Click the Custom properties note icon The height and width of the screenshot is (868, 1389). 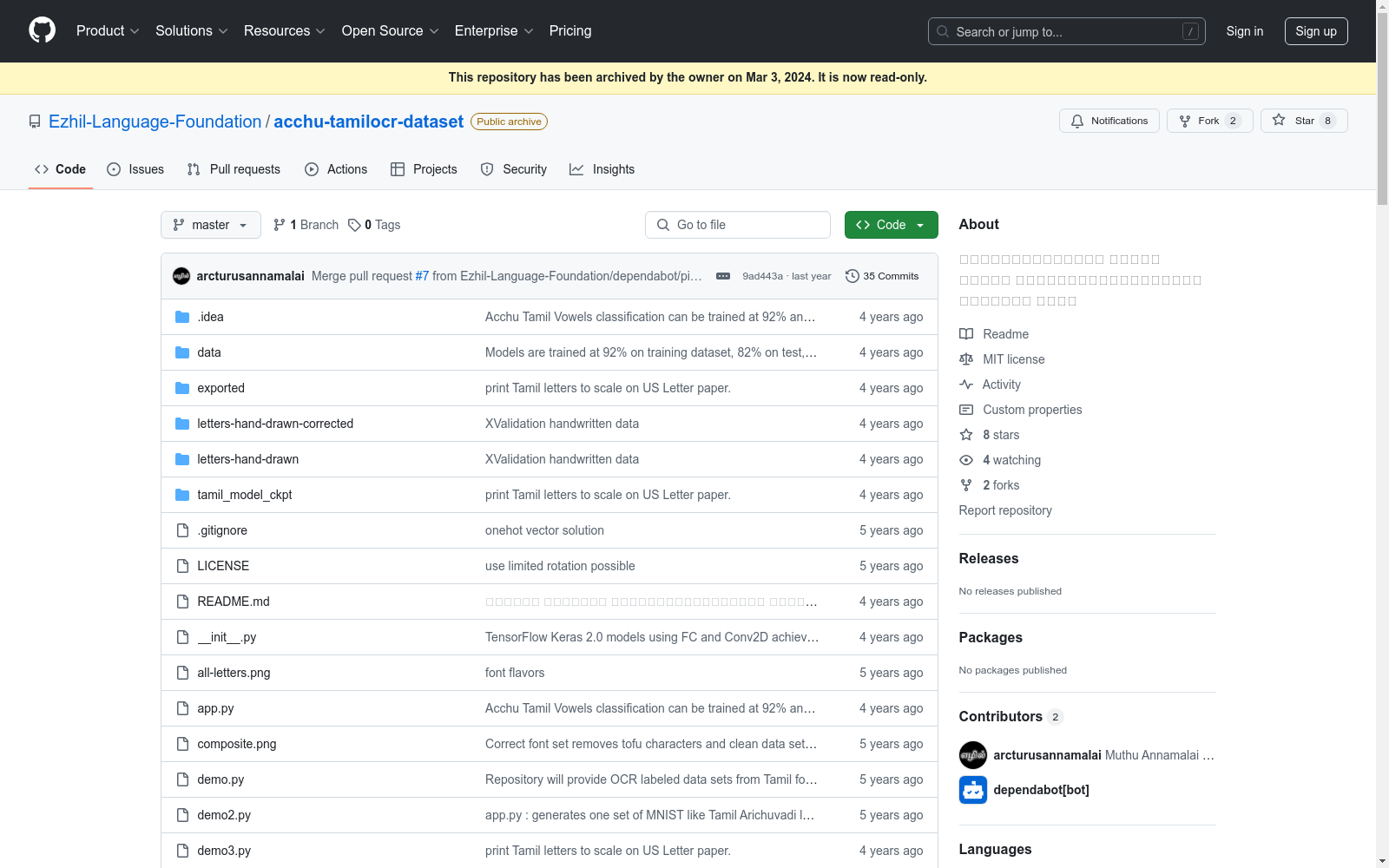966,410
